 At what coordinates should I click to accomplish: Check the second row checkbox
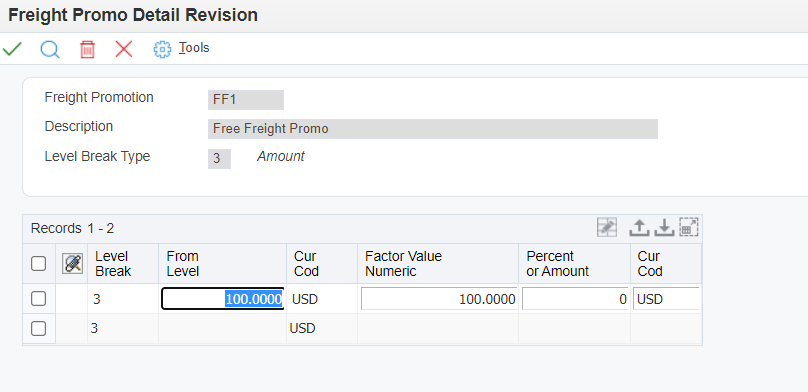(38, 328)
